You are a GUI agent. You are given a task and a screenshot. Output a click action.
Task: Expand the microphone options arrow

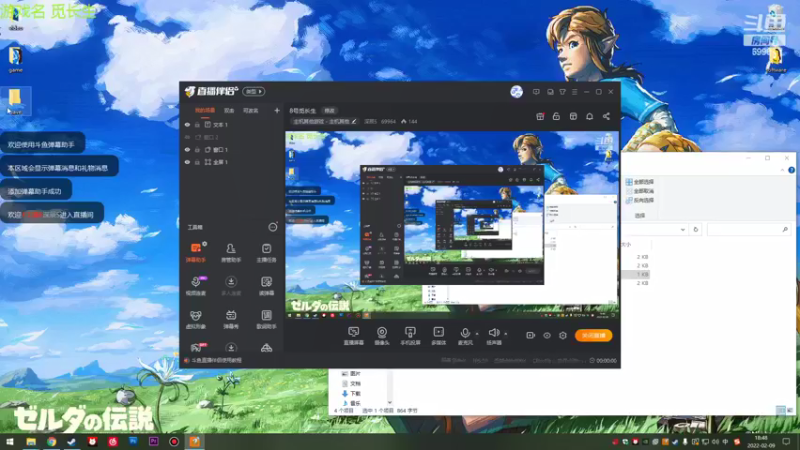[477, 334]
